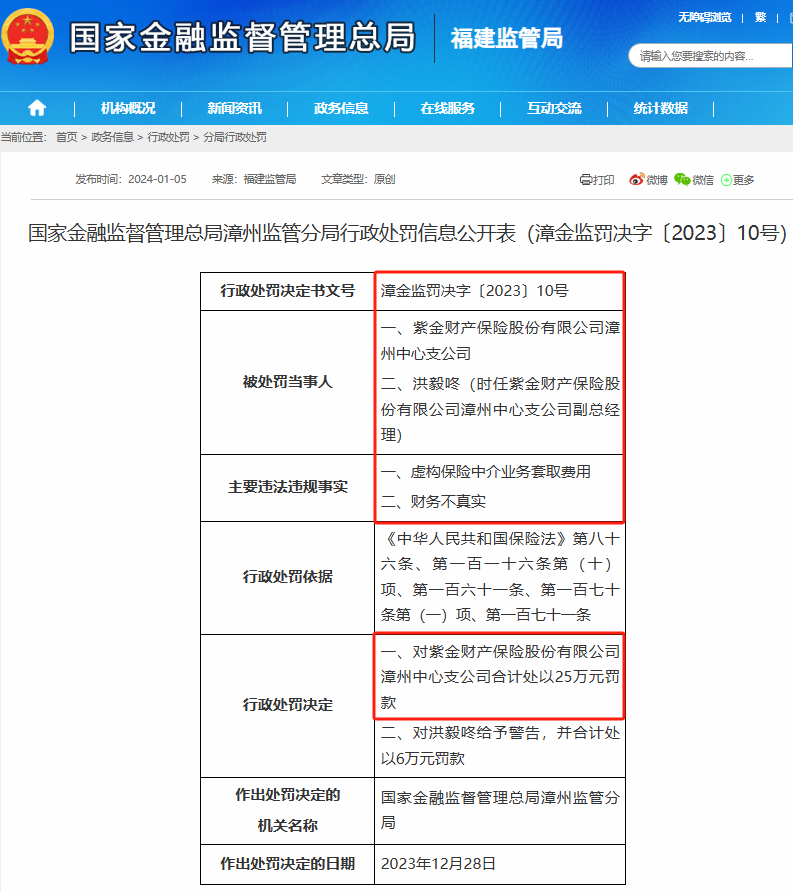Click the national emblem logo
Image resolution: width=793 pixels, height=892 pixels.
tap(27, 37)
